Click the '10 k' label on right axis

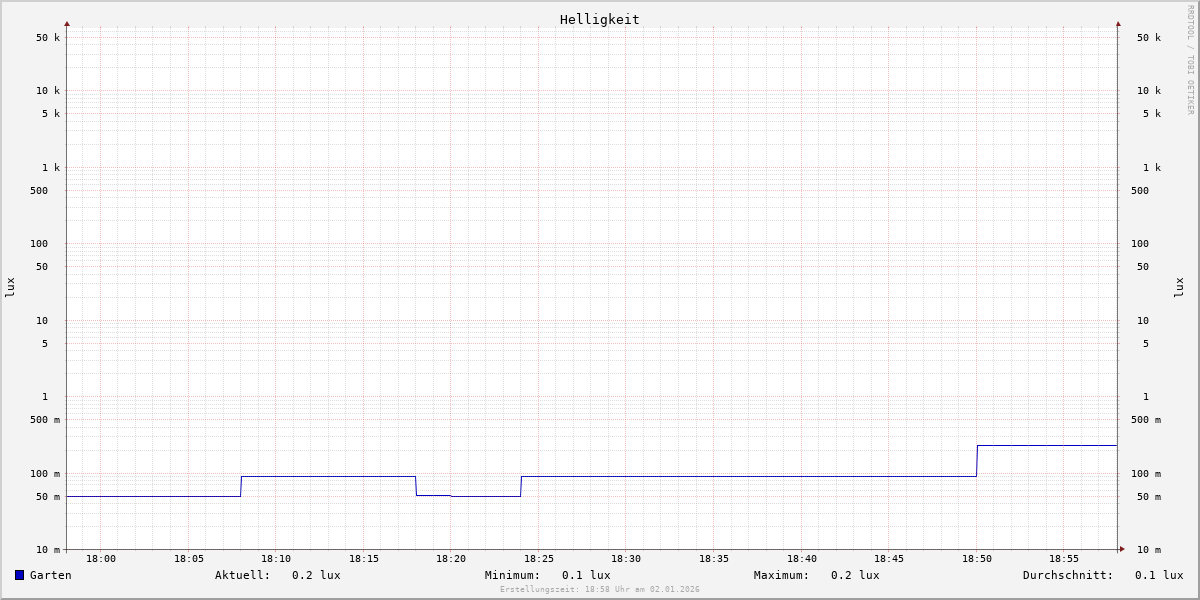pos(1149,91)
